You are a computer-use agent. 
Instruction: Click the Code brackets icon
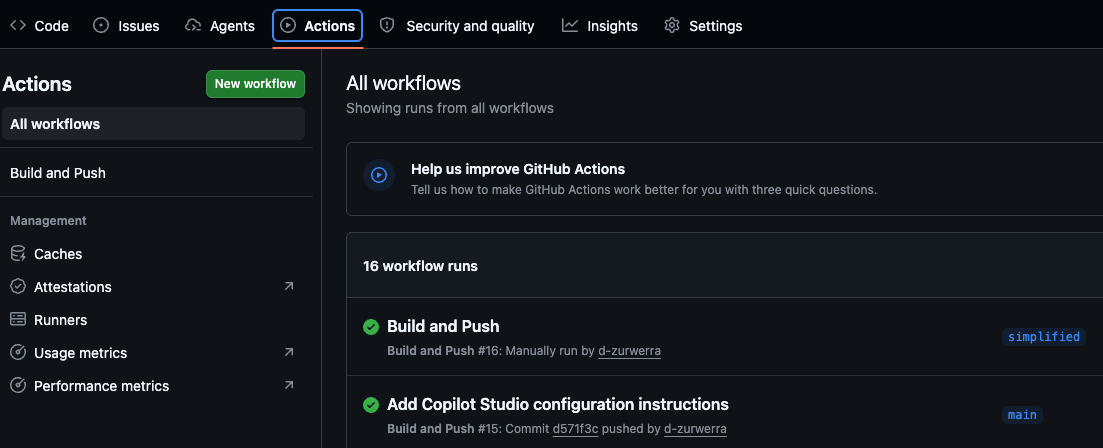(x=18, y=26)
